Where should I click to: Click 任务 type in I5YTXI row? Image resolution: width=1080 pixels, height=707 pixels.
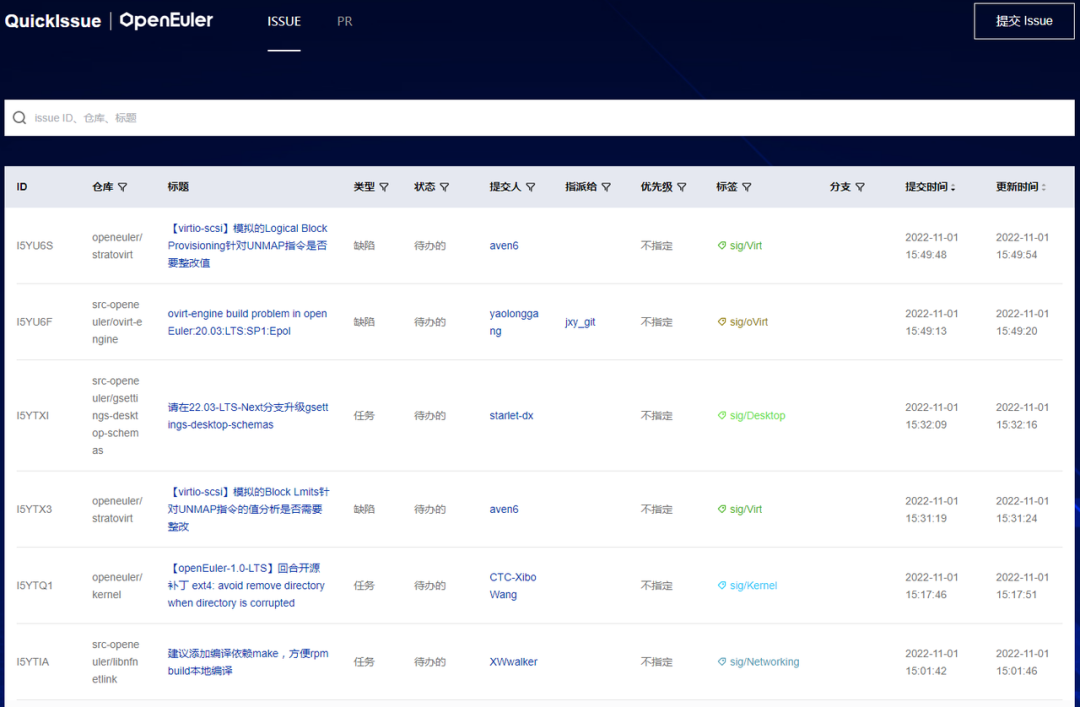pos(364,416)
